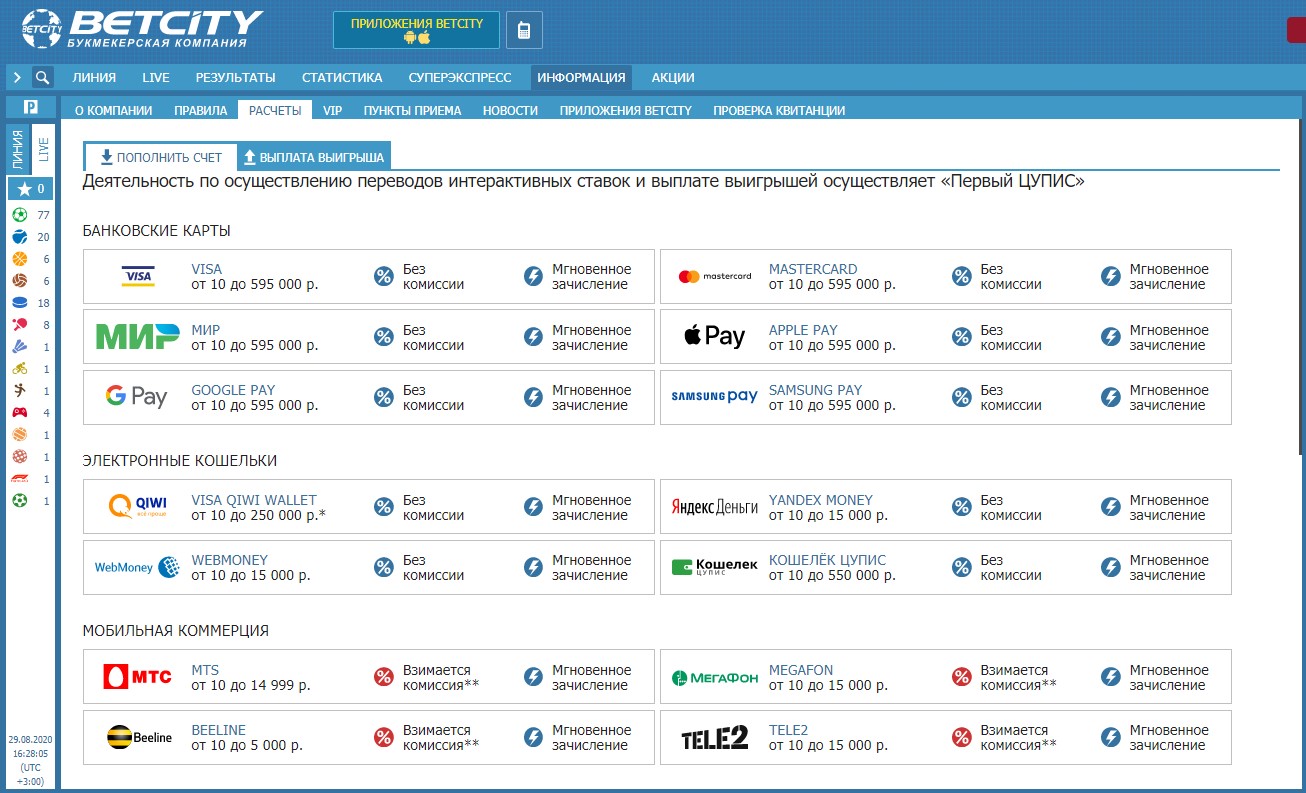Open the search magnifier icon
The image size is (1306, 793).
[42, 77]
